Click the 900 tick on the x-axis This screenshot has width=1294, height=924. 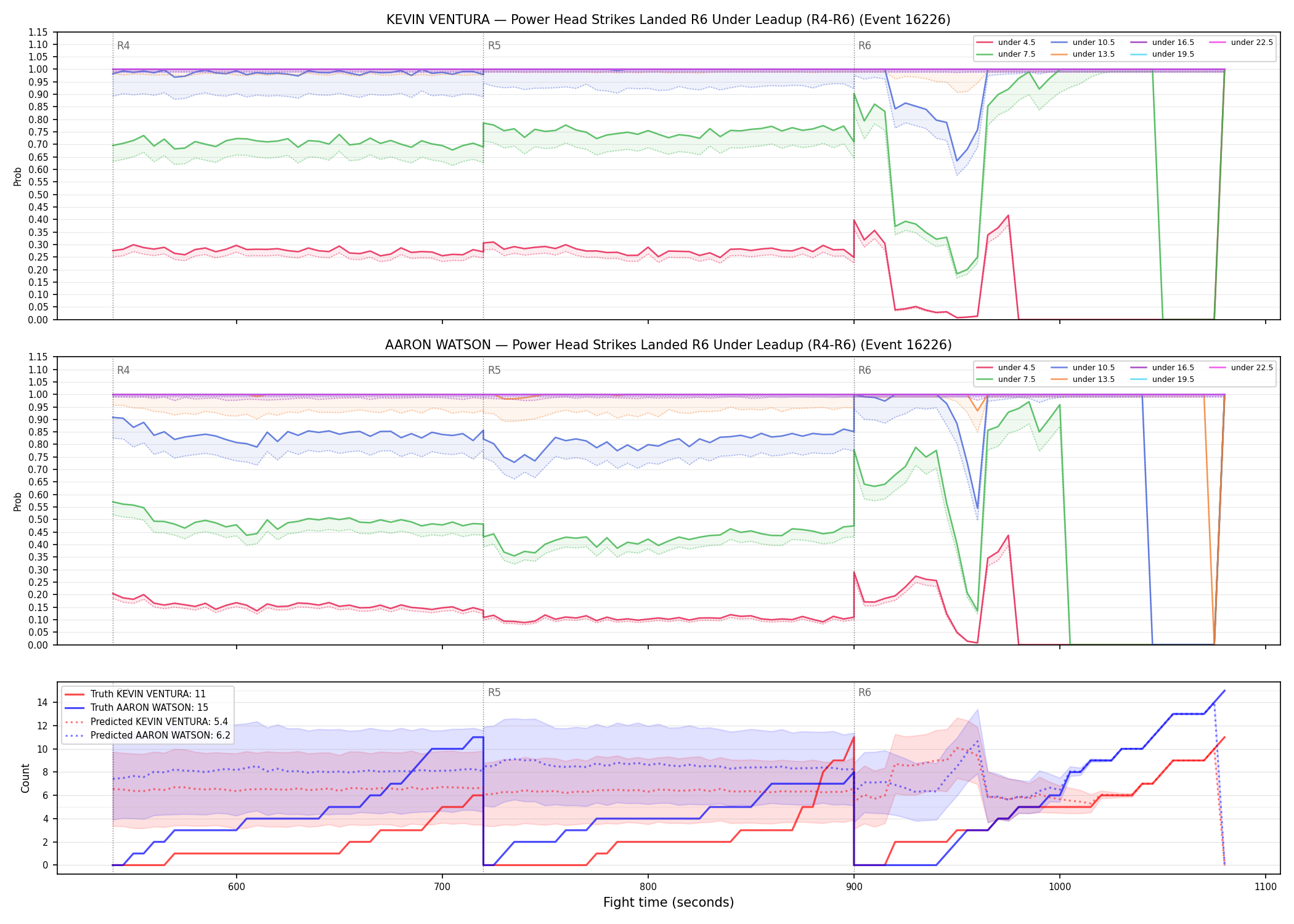click(x=853, y=886)
